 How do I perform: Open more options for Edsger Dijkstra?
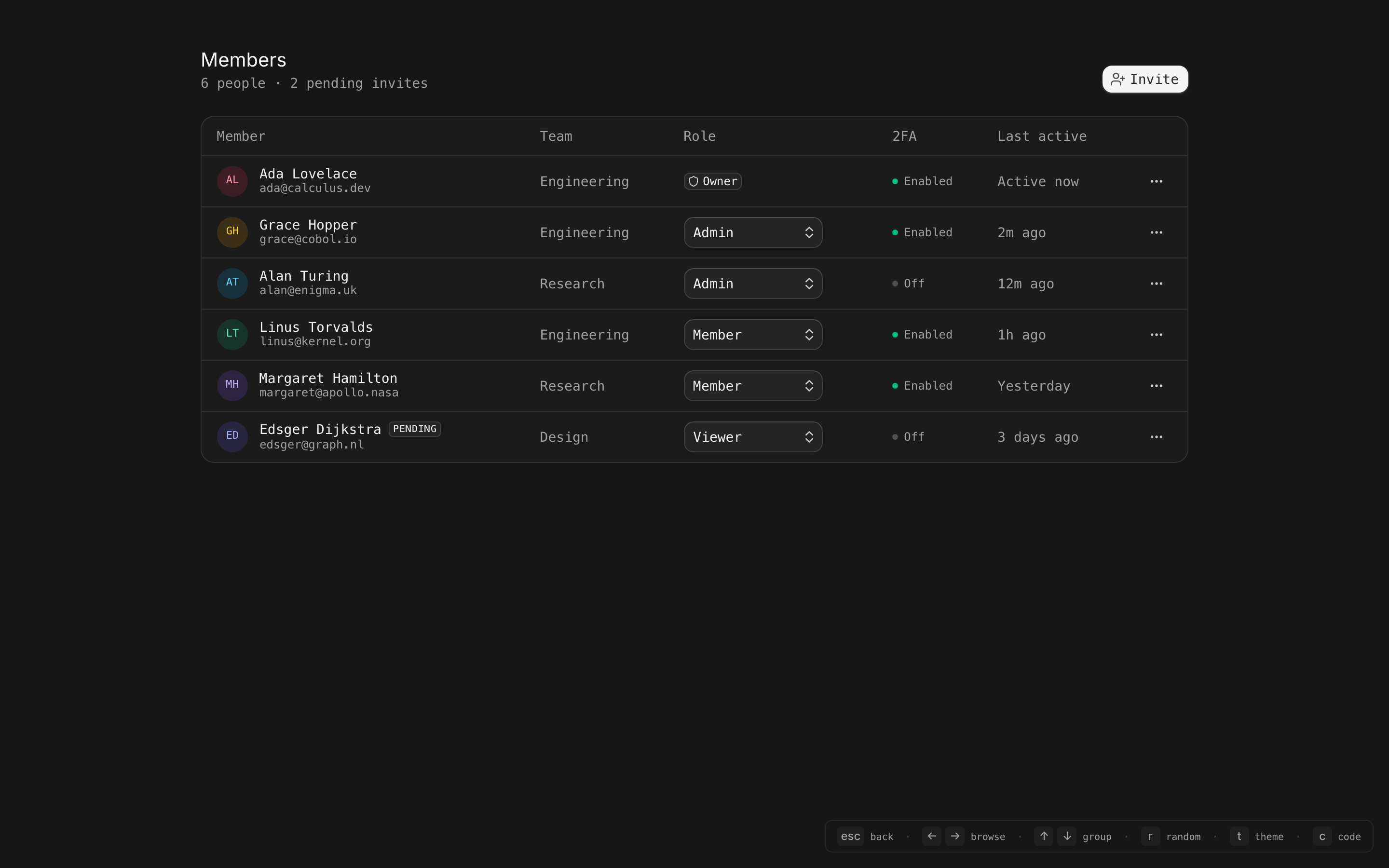(x=1156, y=437)
